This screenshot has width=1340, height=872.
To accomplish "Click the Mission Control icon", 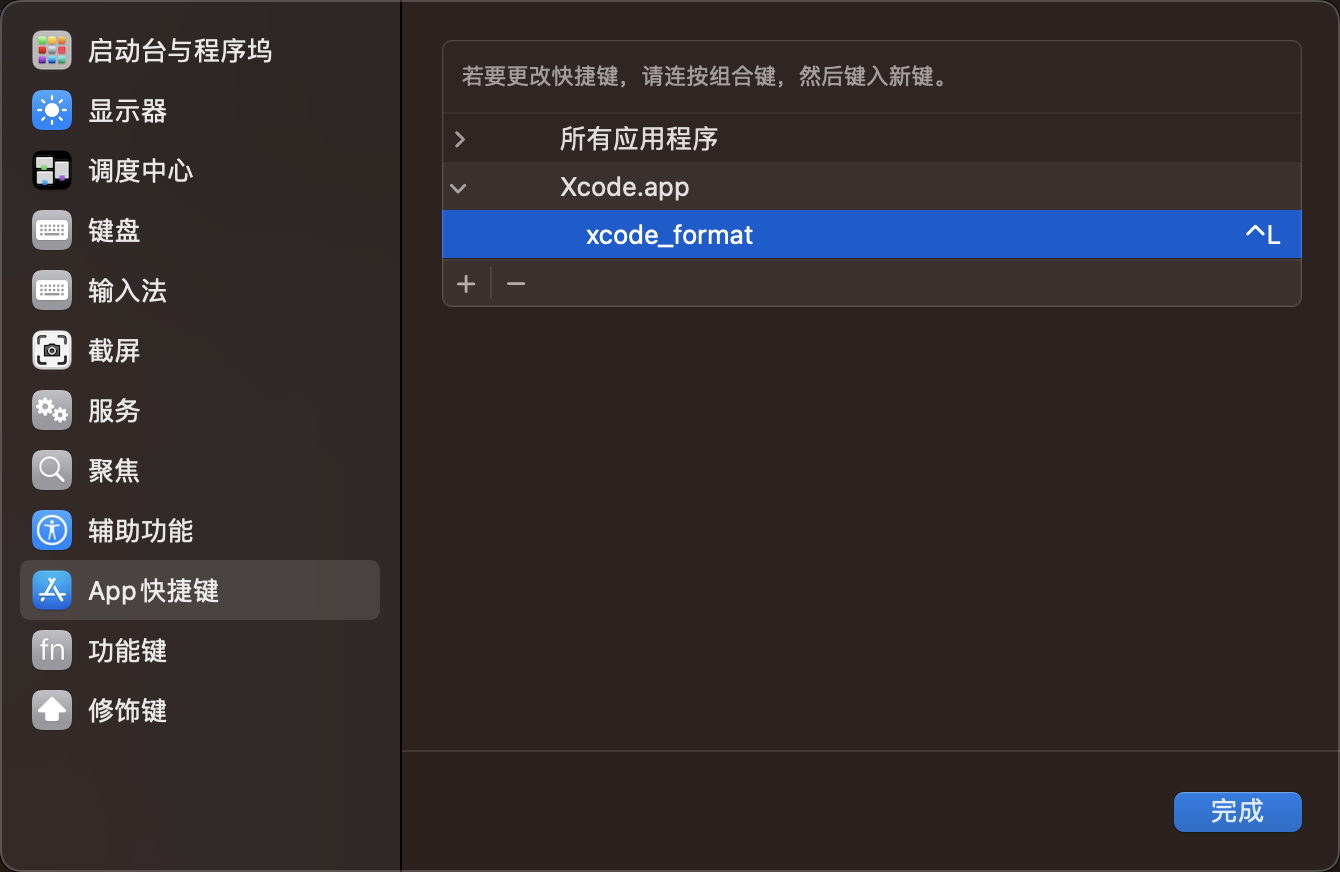I will click(x=51, y=171).
